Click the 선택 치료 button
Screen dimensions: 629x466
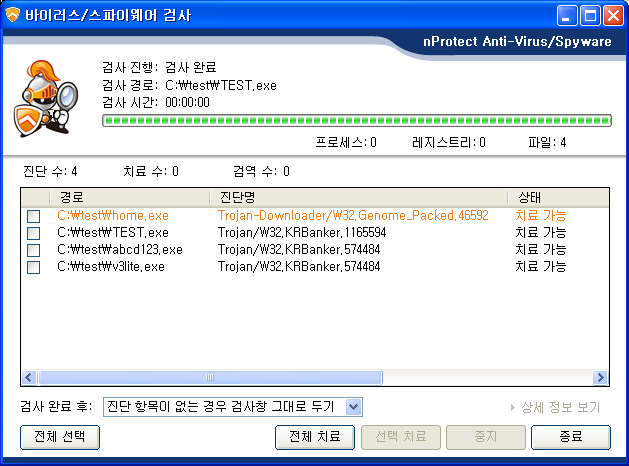(x=401, y=437)
